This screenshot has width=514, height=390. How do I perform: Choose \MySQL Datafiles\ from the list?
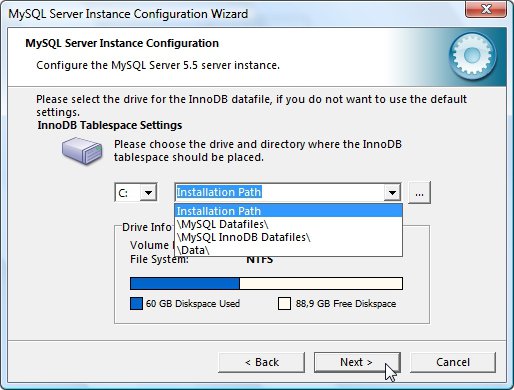click(x=288, y=224)
